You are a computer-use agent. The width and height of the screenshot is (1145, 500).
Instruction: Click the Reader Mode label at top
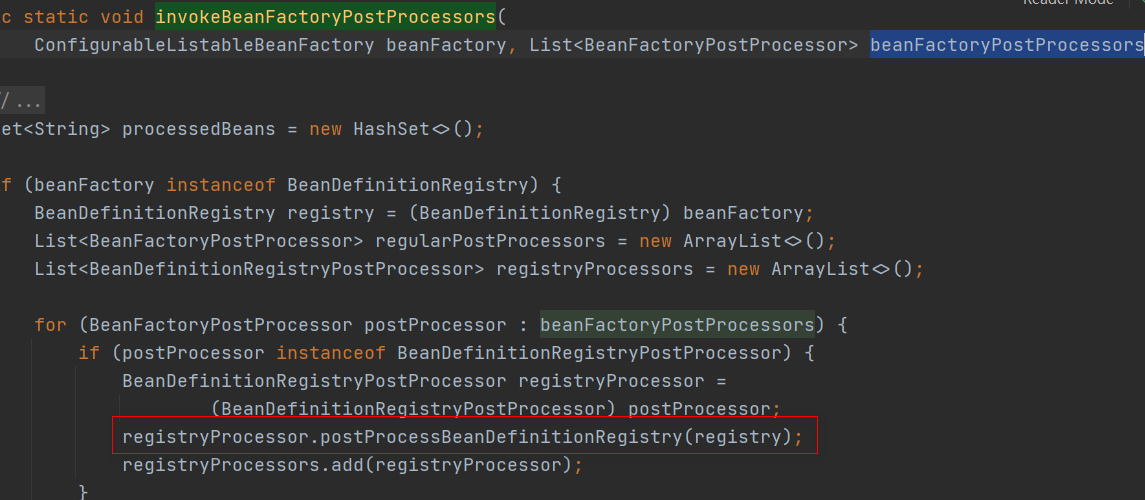click(1068, 3)
